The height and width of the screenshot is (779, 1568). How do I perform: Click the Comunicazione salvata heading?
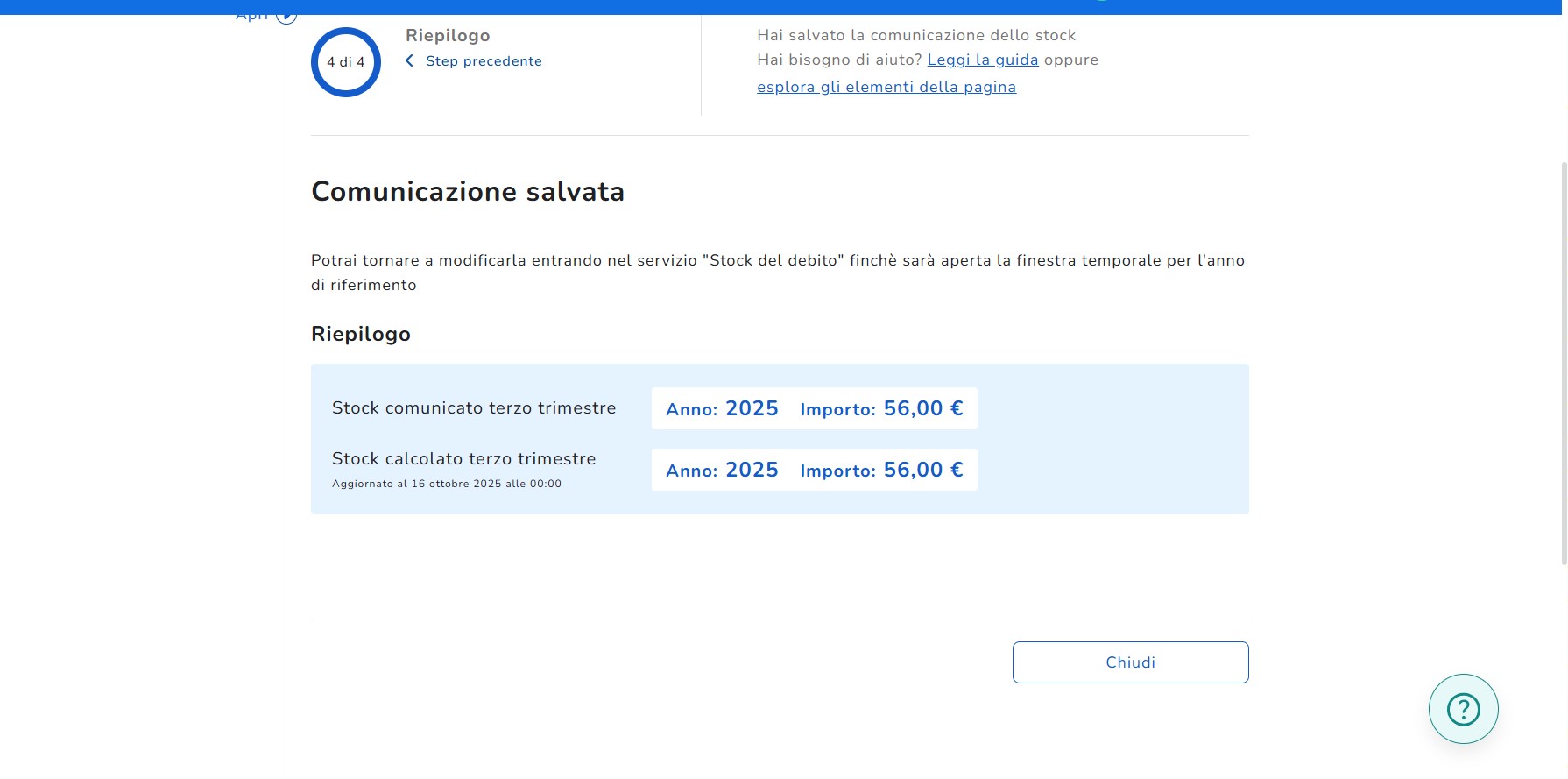coord(468,191)
